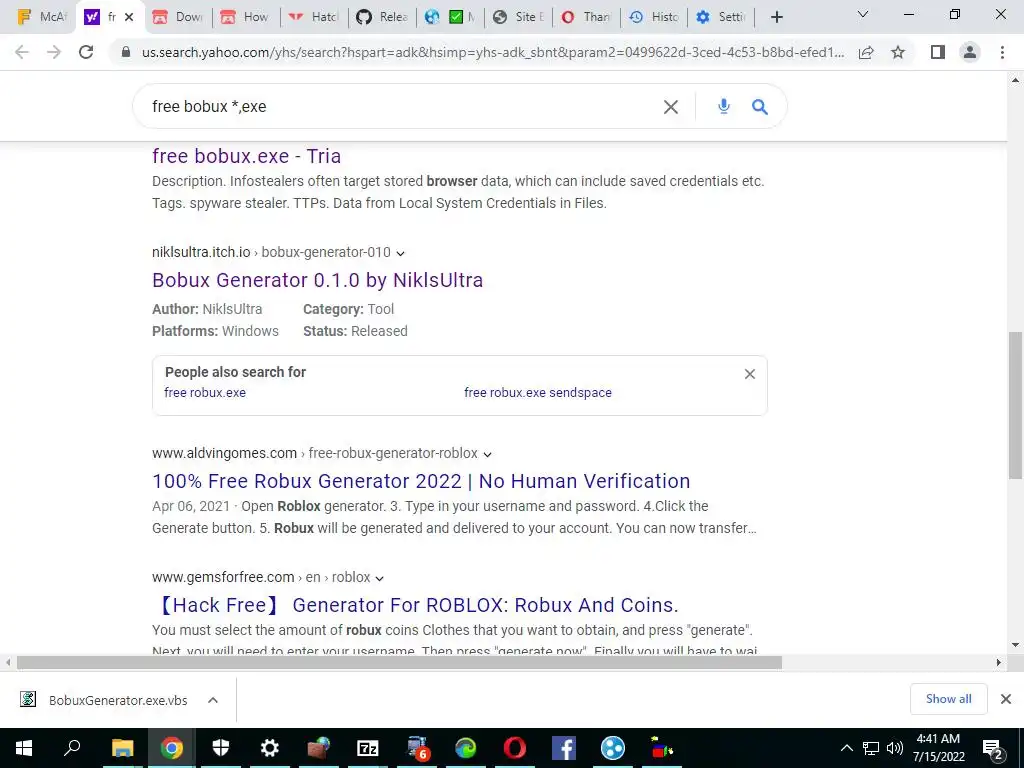Show hidden system tray icons
The width and height of the screenshot is (1024, 768).
pos(846,748)
